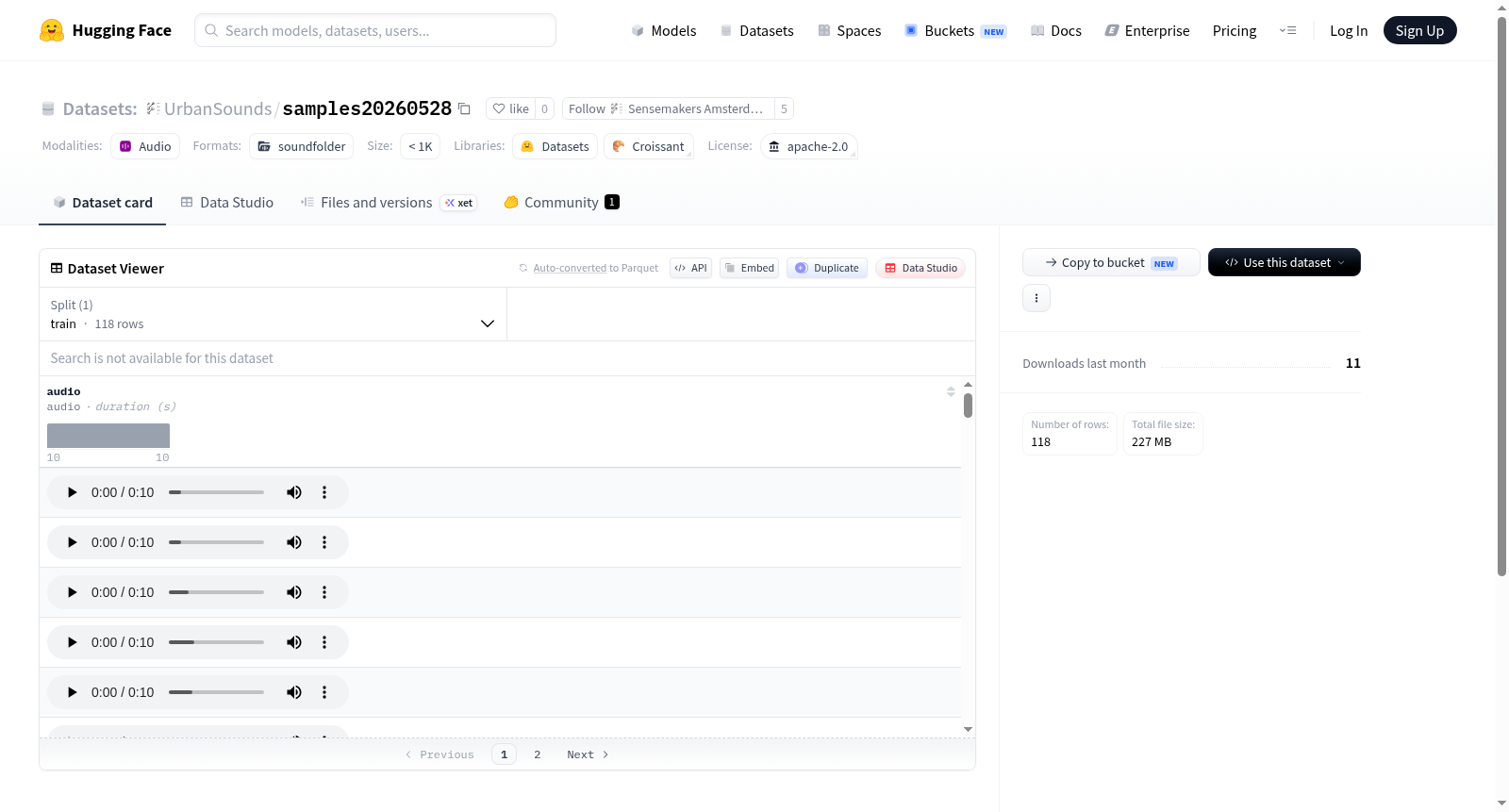Open Data Studio from the viewer header
Screen dimensions: 1509x812
[x=920, y=268]
